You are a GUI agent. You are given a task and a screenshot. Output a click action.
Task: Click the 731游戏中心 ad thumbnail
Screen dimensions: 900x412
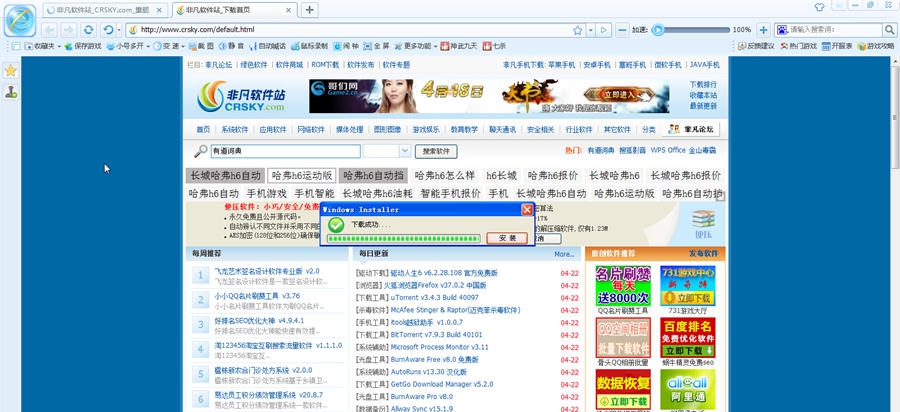tap(688, 285)
